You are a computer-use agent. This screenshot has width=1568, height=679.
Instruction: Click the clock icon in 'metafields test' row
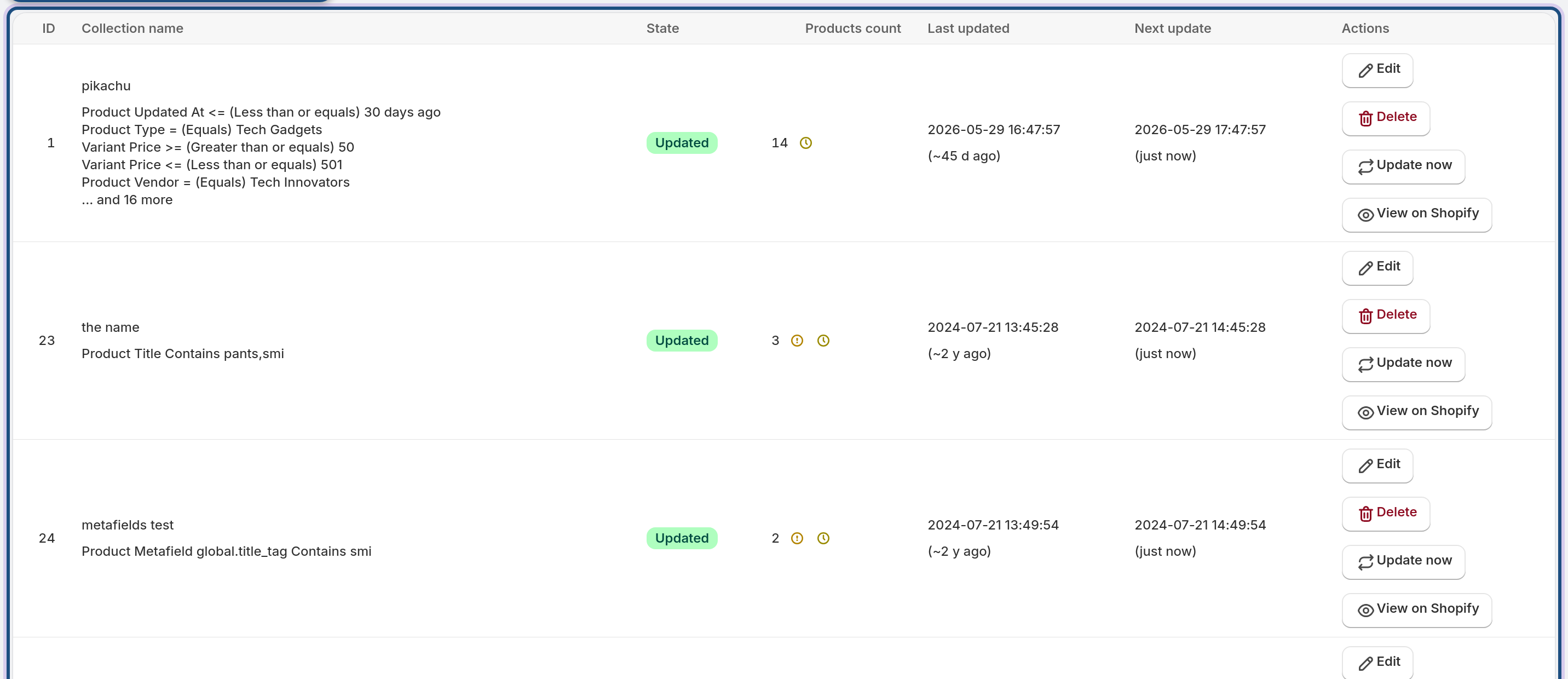tap(823, 538)
